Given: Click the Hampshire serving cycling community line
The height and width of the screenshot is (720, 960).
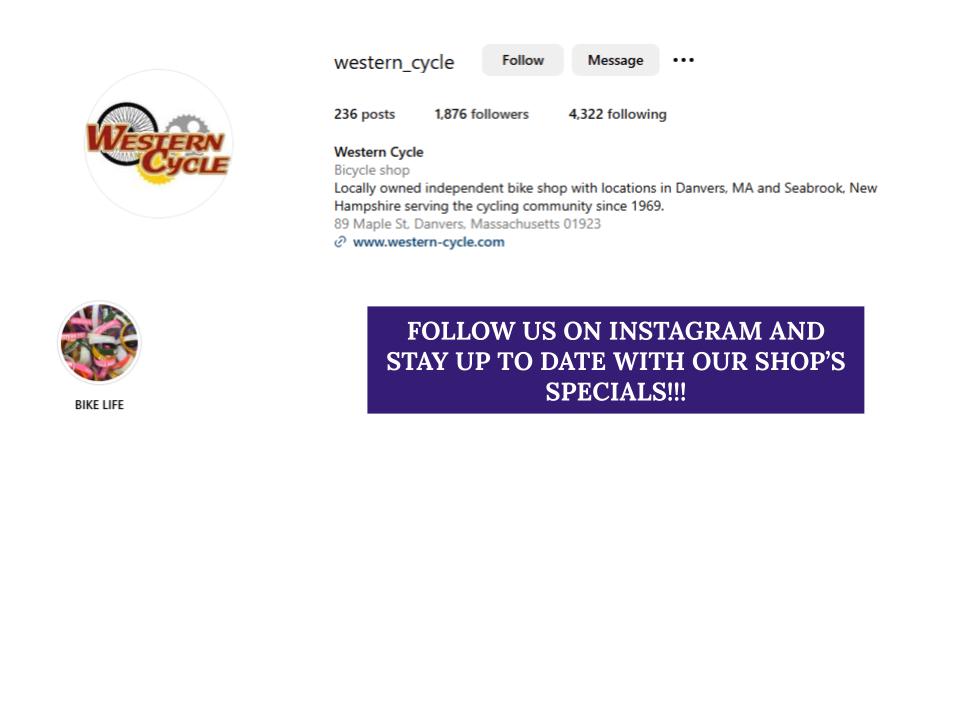Looking at the screenshot, I should (499, 206).
